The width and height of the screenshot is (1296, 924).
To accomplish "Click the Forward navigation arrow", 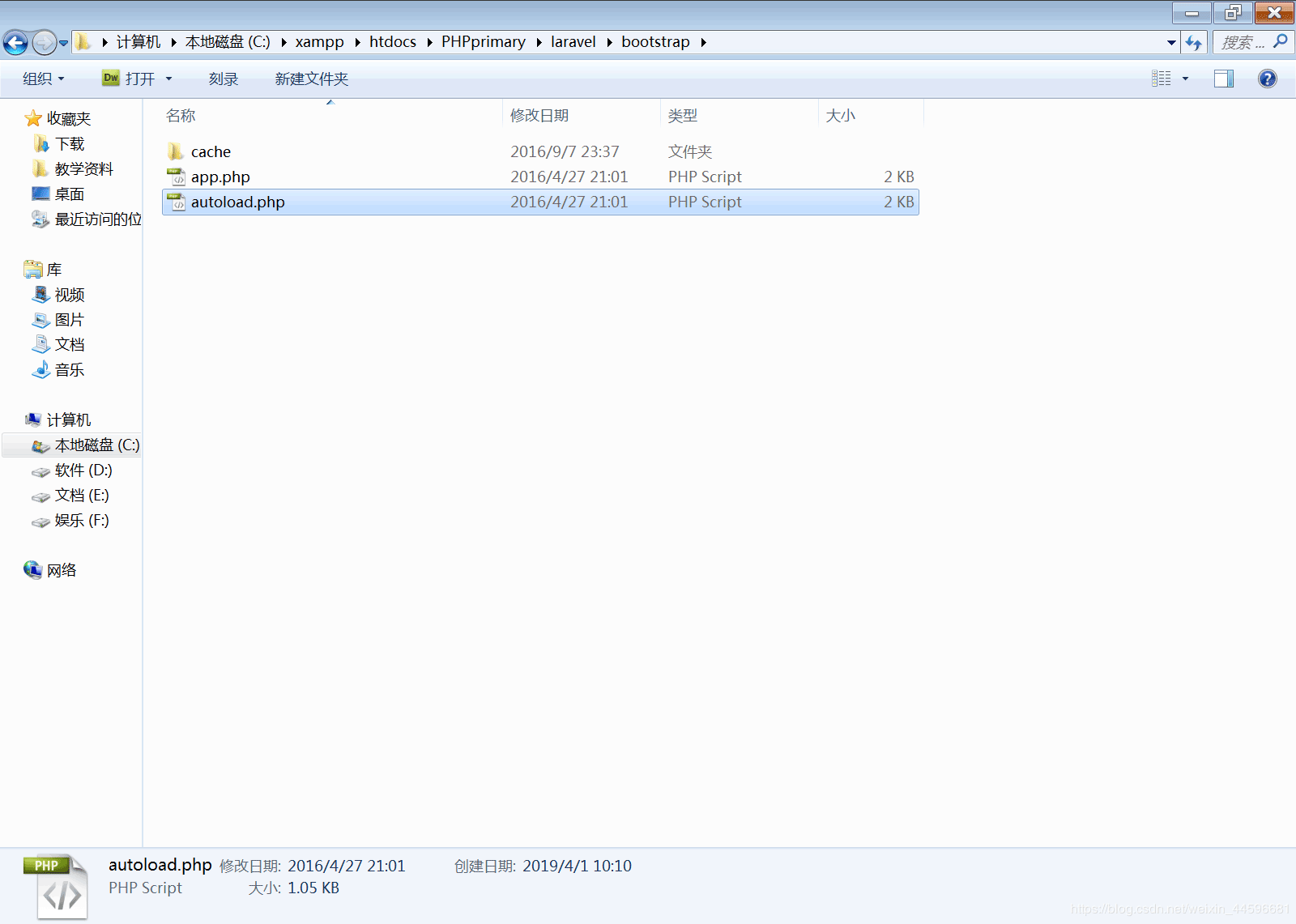I will tap(45, 42).
